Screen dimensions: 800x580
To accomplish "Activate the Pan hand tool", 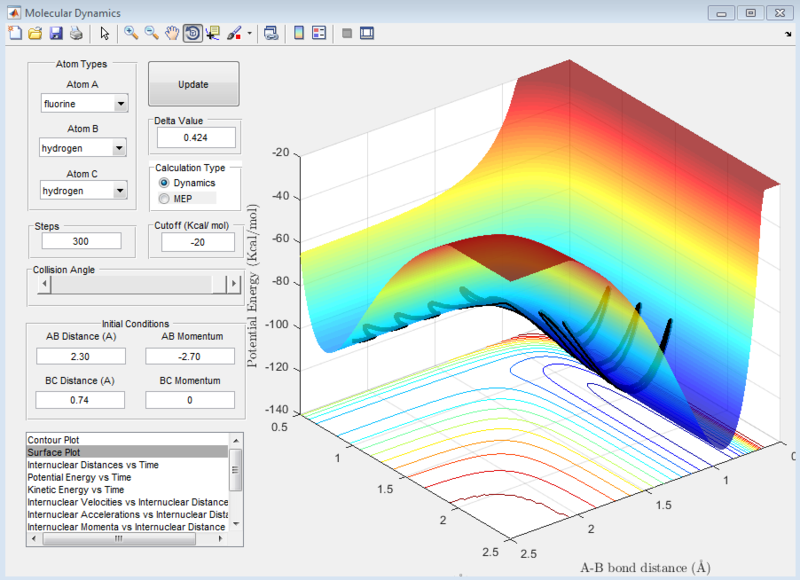I will pos(172,34).
